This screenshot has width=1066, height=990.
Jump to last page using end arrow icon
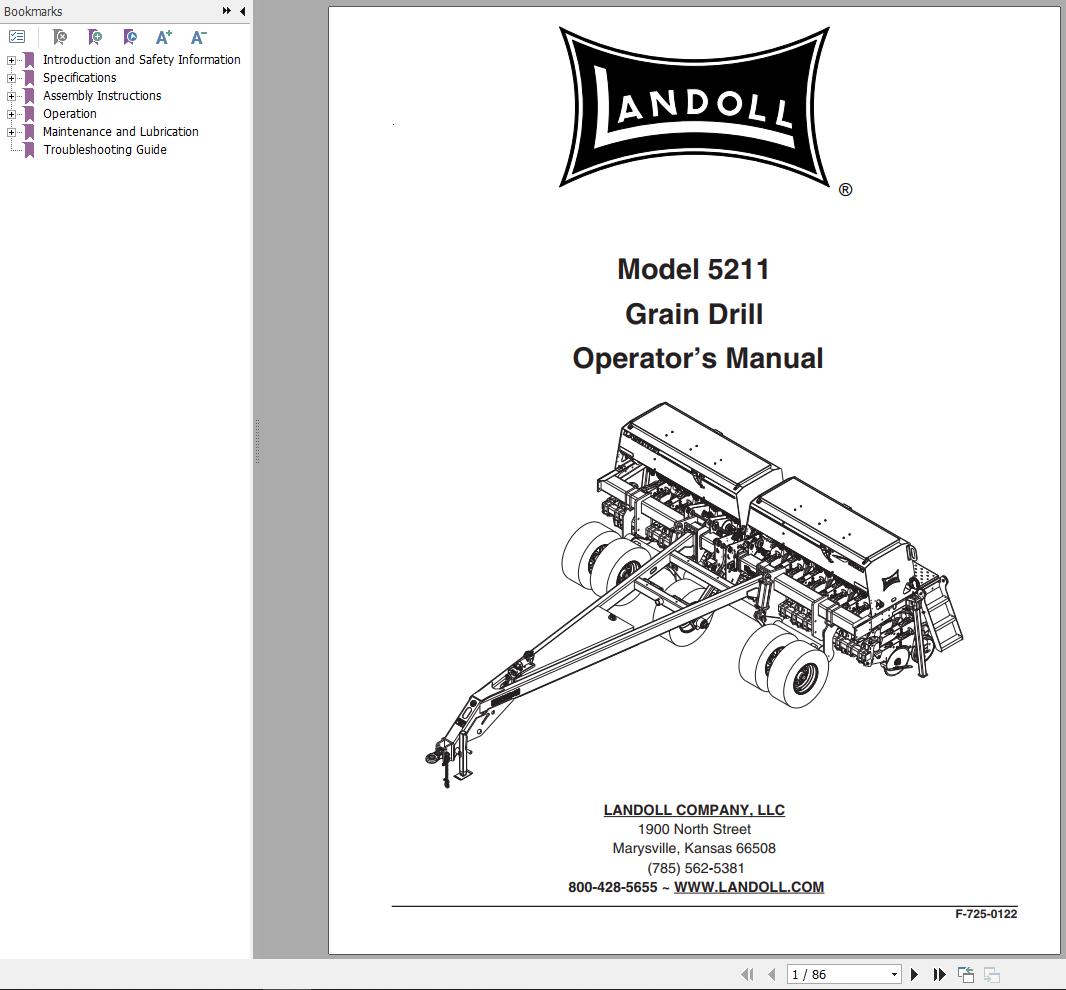coord(938,974)
